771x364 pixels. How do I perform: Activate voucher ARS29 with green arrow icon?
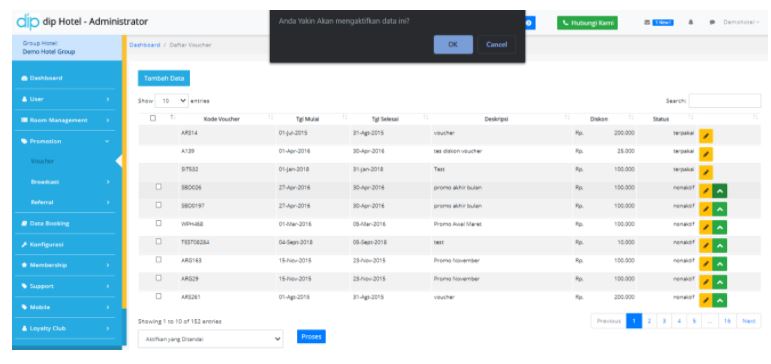(x=720, y=282)
